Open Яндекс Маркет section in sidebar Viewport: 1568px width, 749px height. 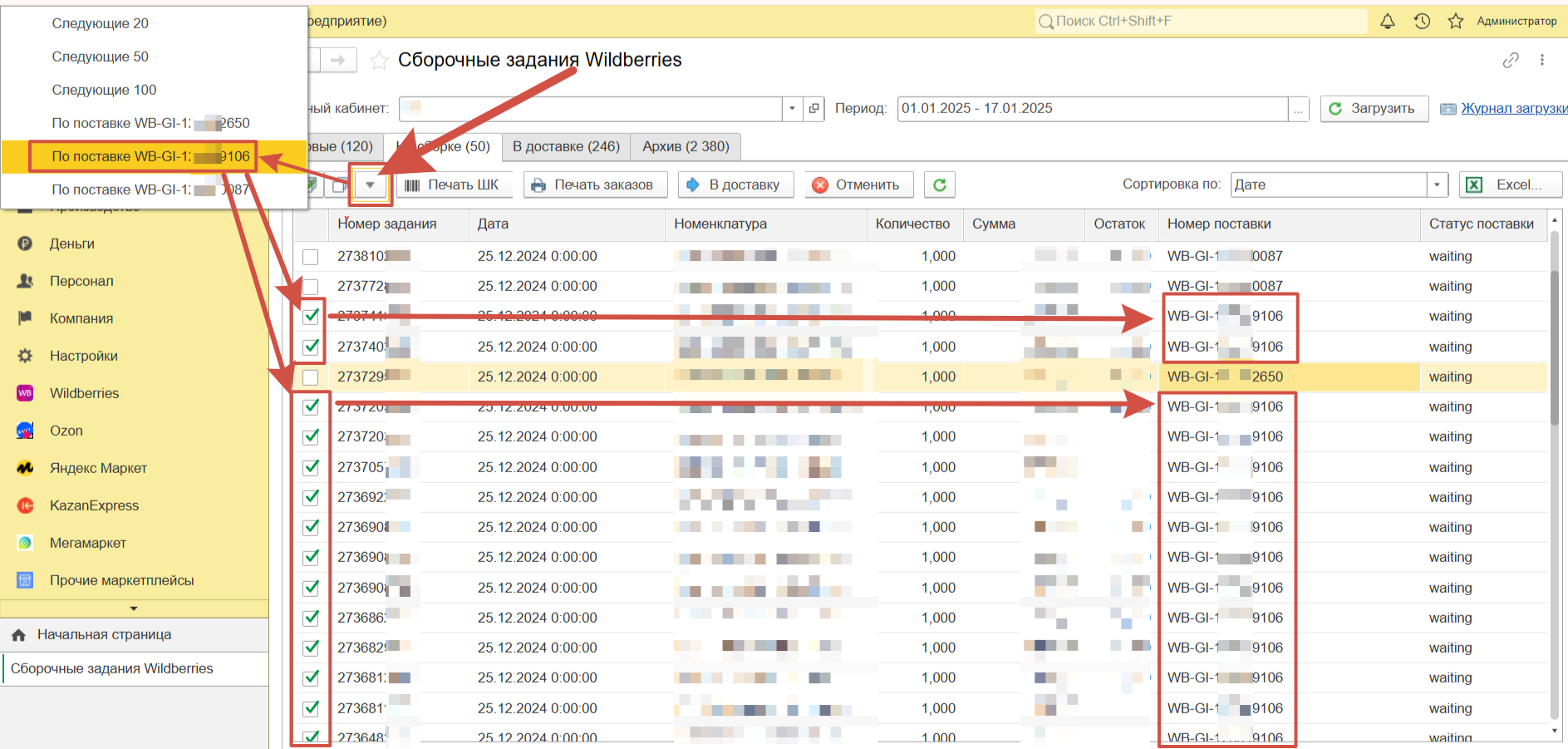click(x=98, y=468)
